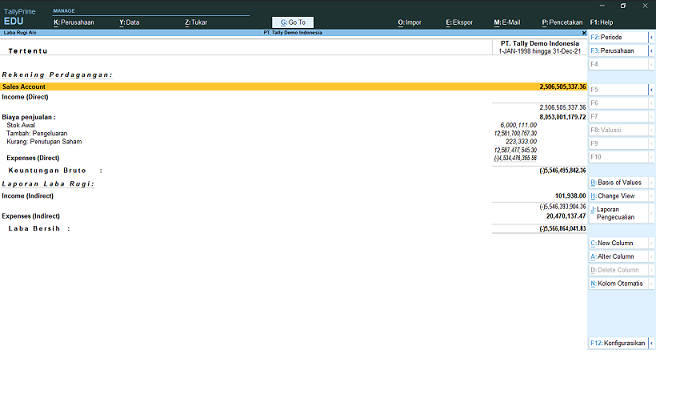Click the arrow beside F3: Perusahaan
The height and width of the screenshot is (414, 690).
(652, 50)
